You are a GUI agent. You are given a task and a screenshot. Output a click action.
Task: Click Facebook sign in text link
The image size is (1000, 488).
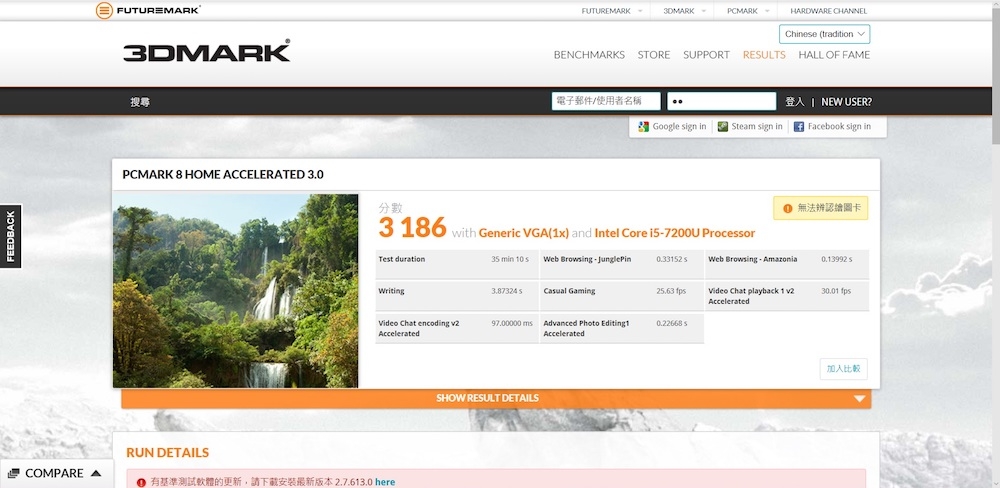pyautogui.click(x=839, y=126)
